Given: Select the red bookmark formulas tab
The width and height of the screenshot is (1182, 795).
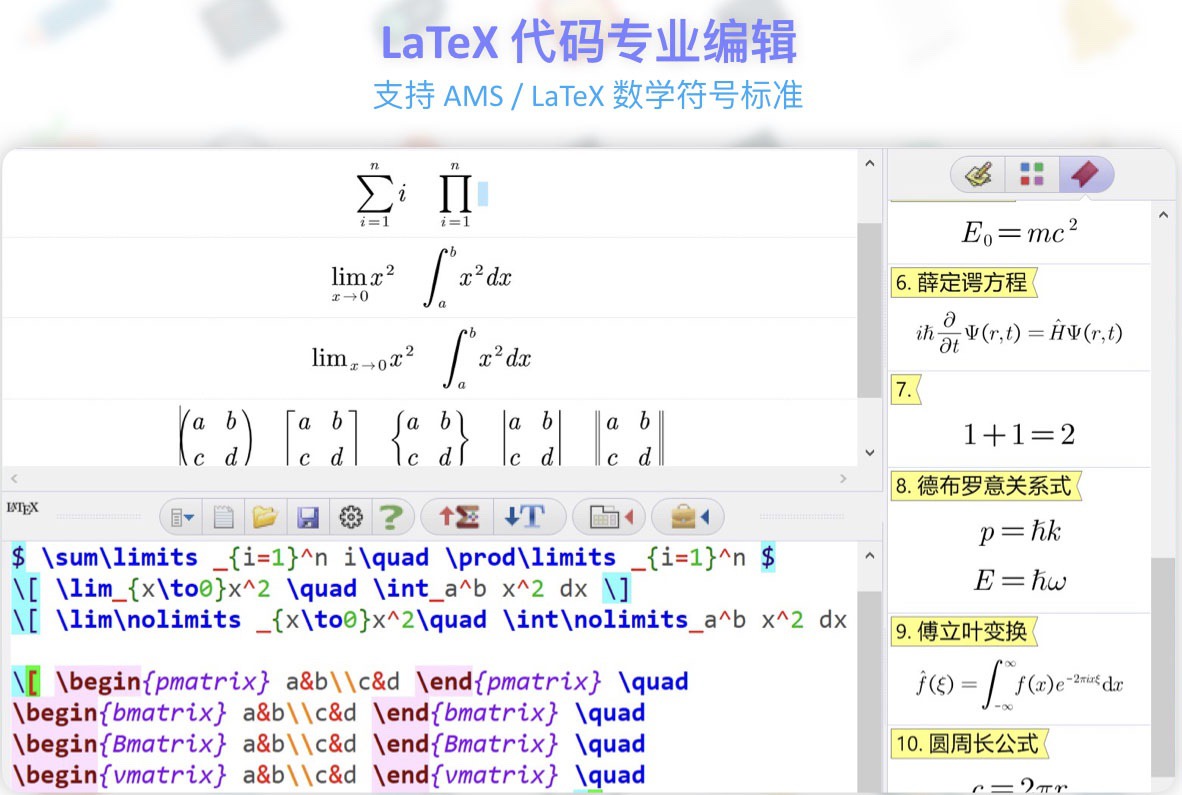Looking at the screenshot, I should click(1085, 175).
